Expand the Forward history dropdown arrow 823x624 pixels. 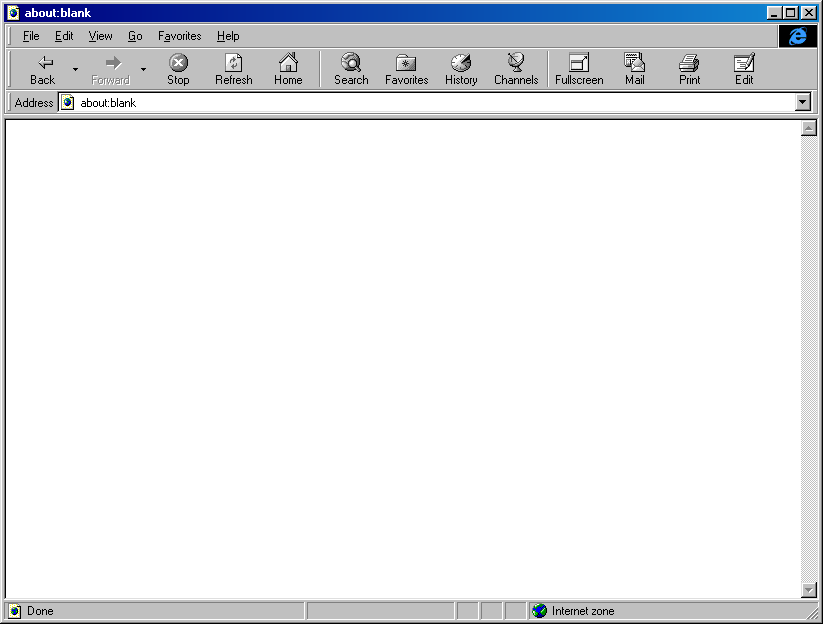pyautogui.click(x=143, y=69)
